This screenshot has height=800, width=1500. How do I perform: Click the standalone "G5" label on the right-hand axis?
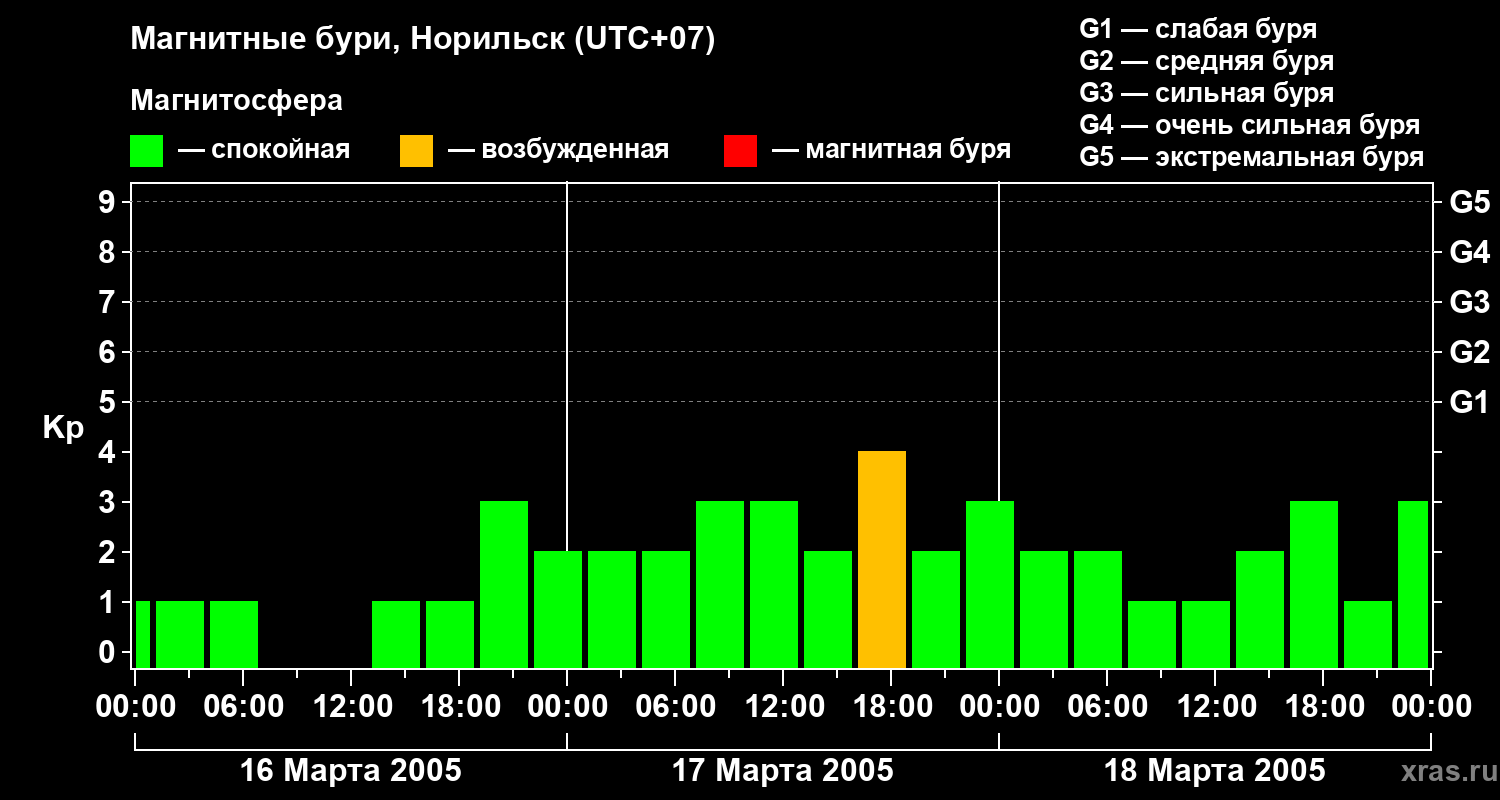[x=1470, y=202]
